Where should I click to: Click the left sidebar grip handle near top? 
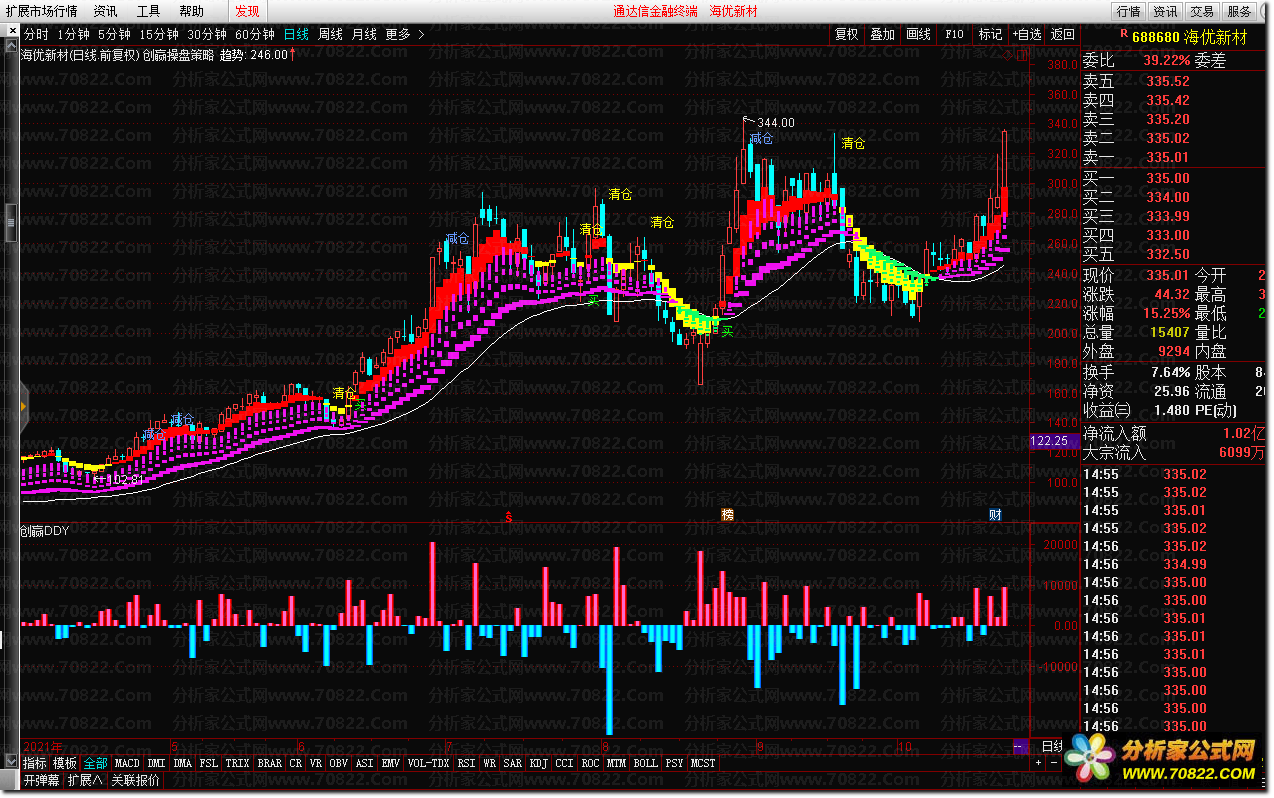[x=12, y=222]
